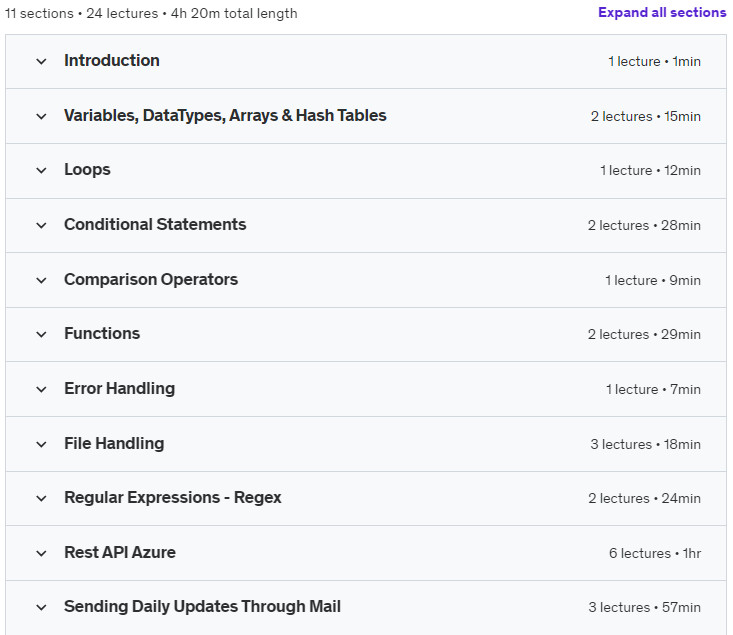
Task: Select the Functions section title
Action: click(102, 333)
